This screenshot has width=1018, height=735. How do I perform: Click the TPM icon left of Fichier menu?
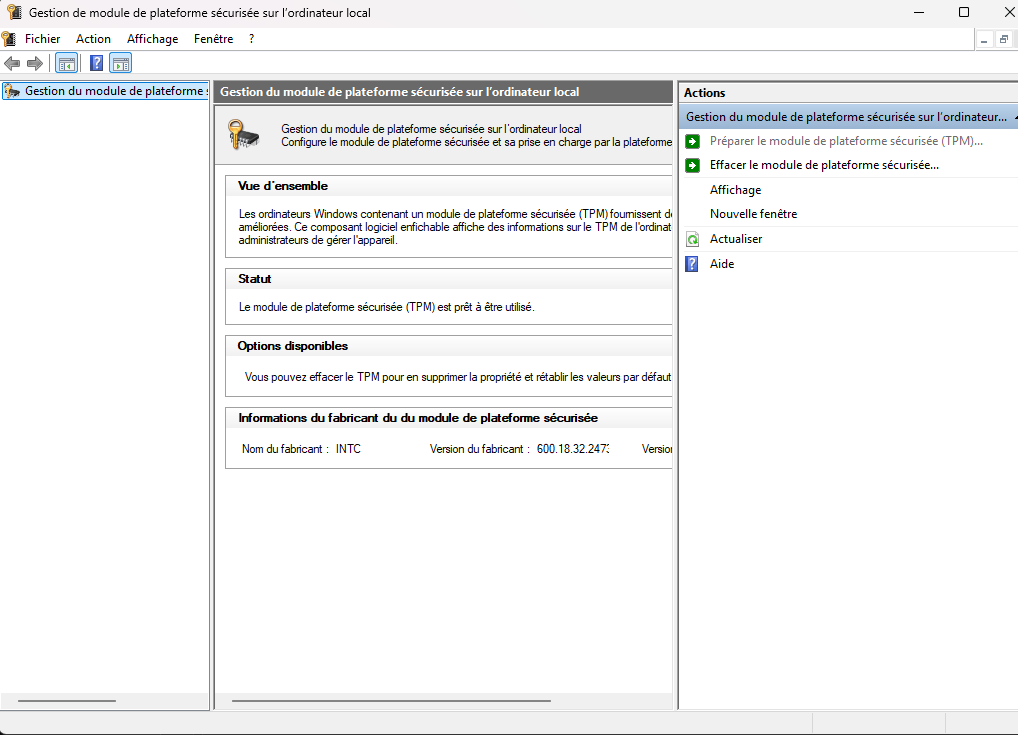click(9, 39)
